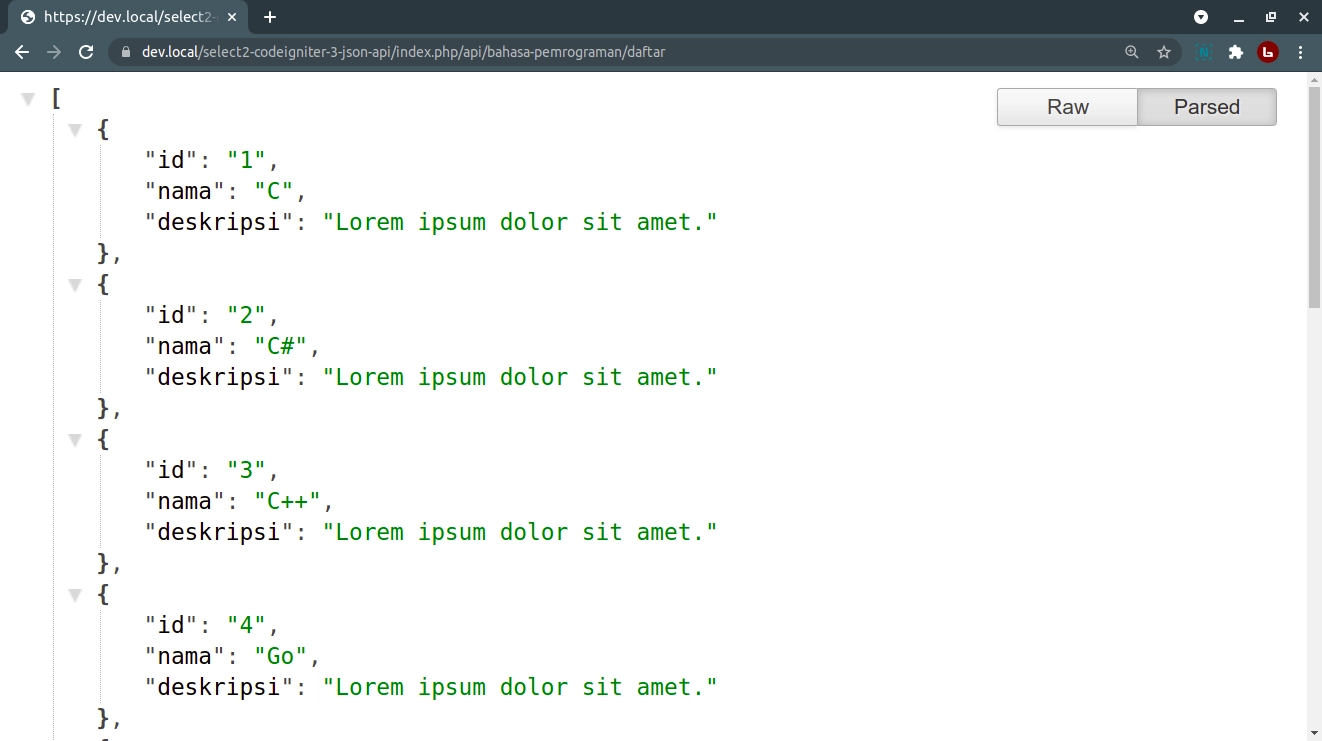
Task: Open a new tab with the plus
Action: [270, 17]
